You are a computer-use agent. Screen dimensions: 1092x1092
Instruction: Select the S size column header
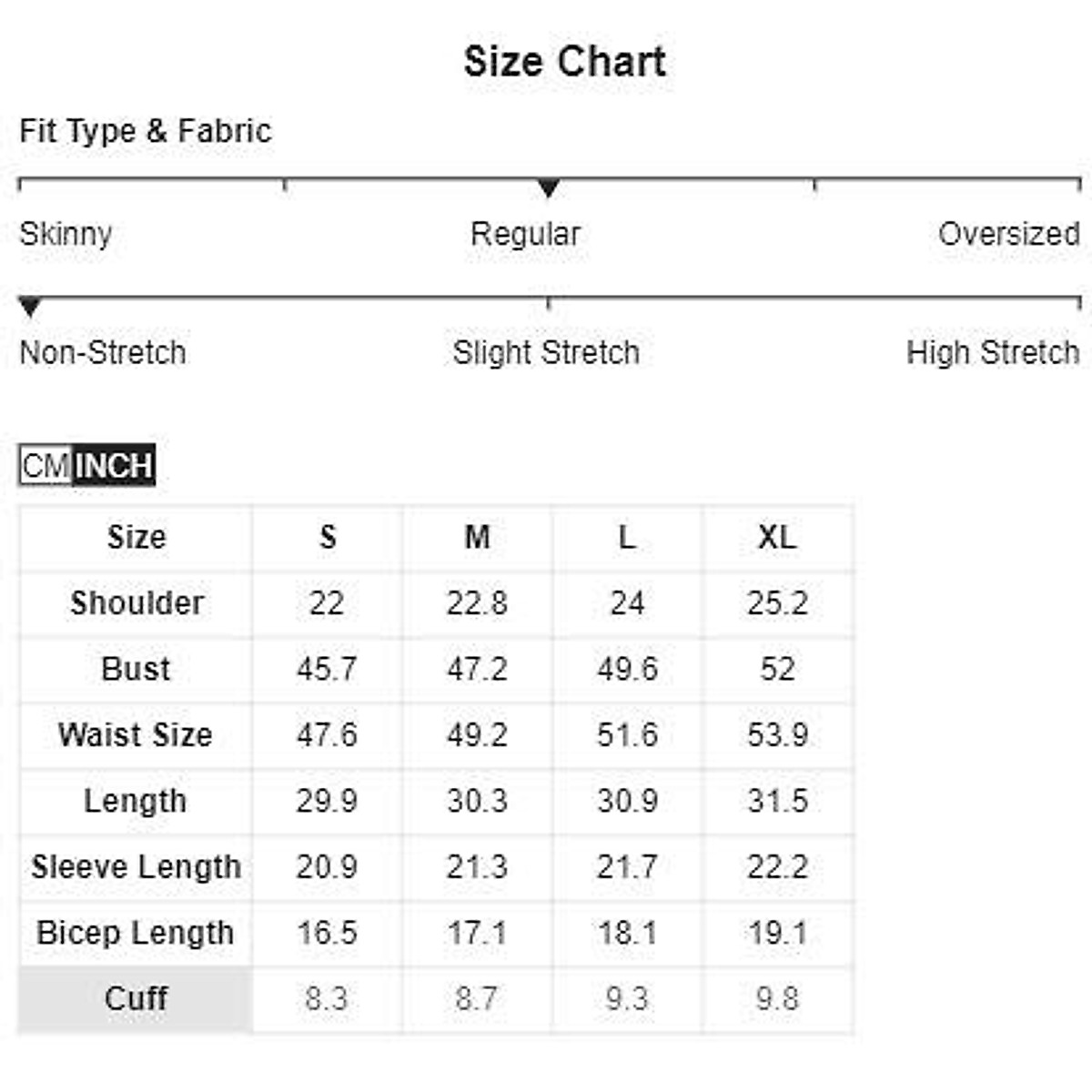tap(328, 538)
